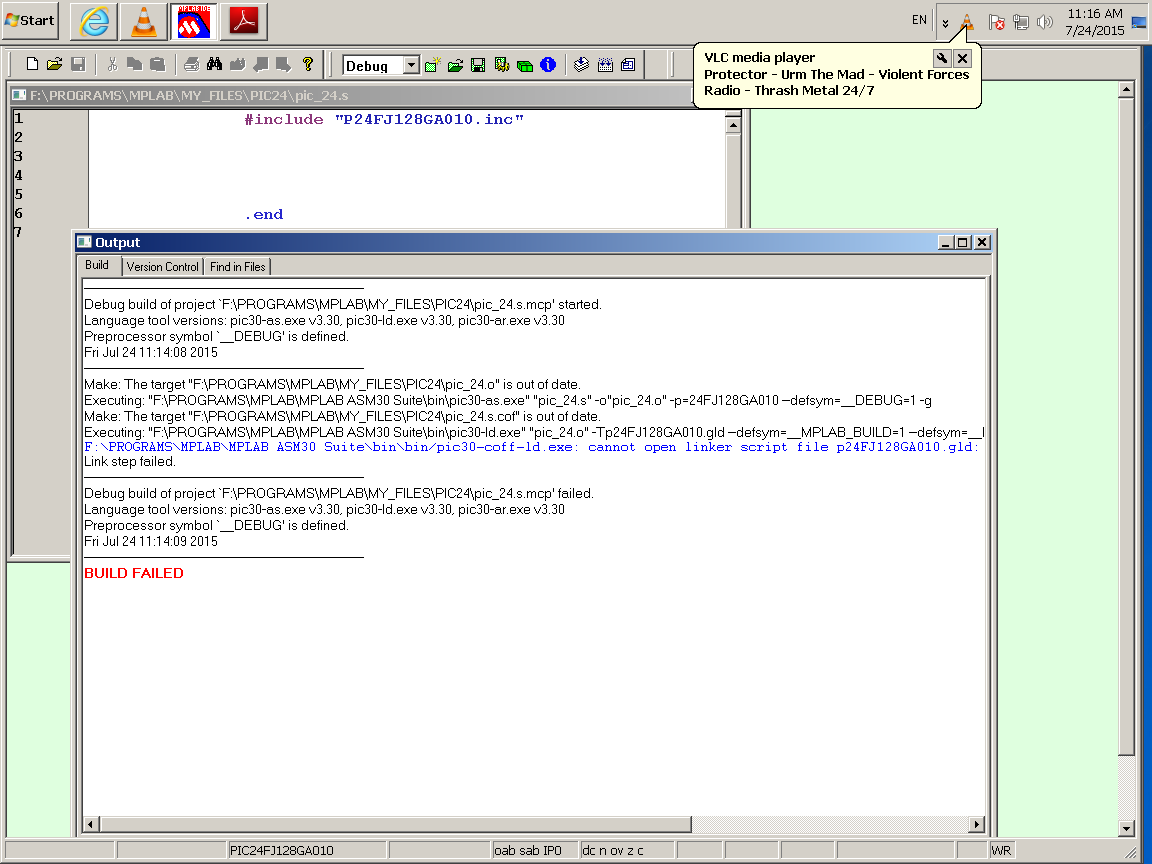Dismiss the VLC media player notification

962,58
